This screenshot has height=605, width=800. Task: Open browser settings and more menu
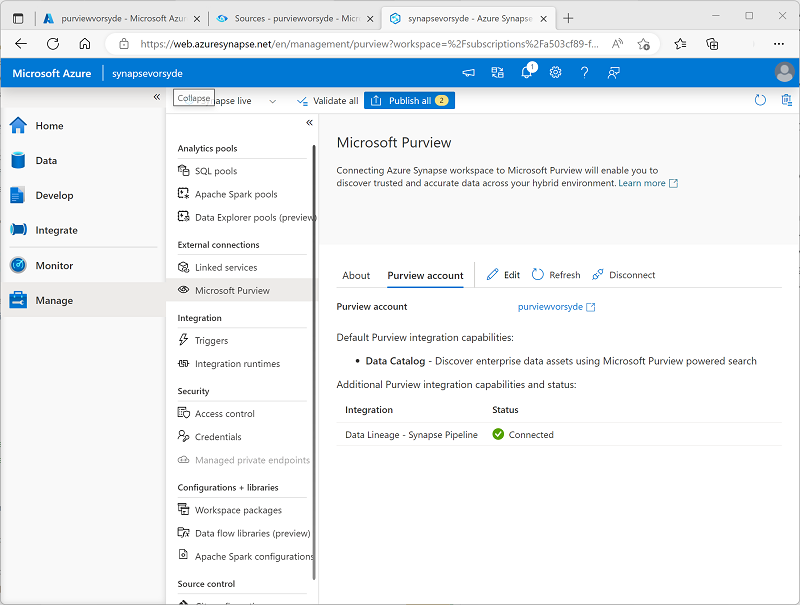click(779, 44)
